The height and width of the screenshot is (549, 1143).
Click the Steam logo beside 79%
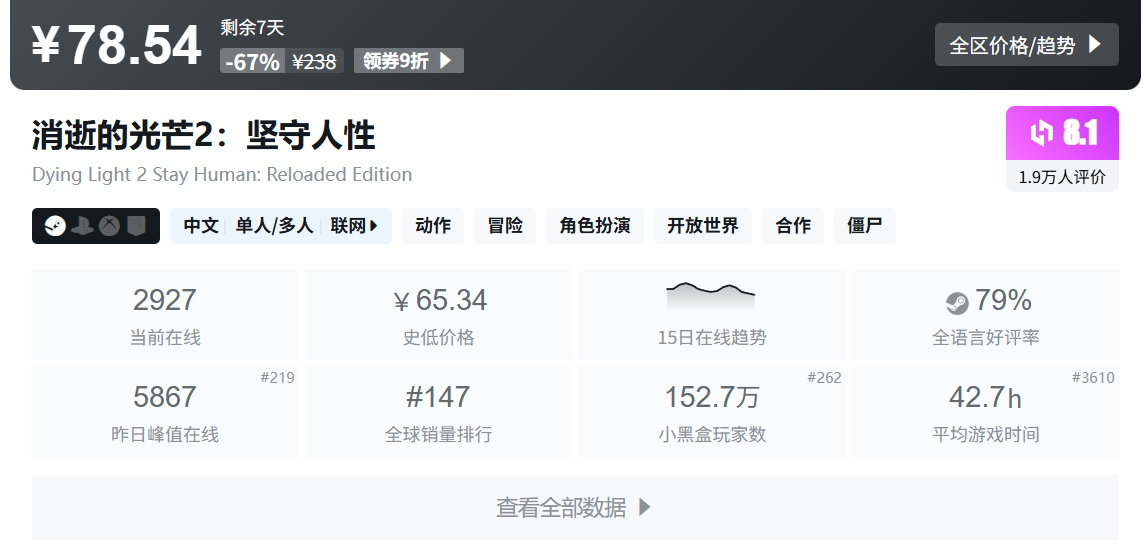[x=957, y=302]
